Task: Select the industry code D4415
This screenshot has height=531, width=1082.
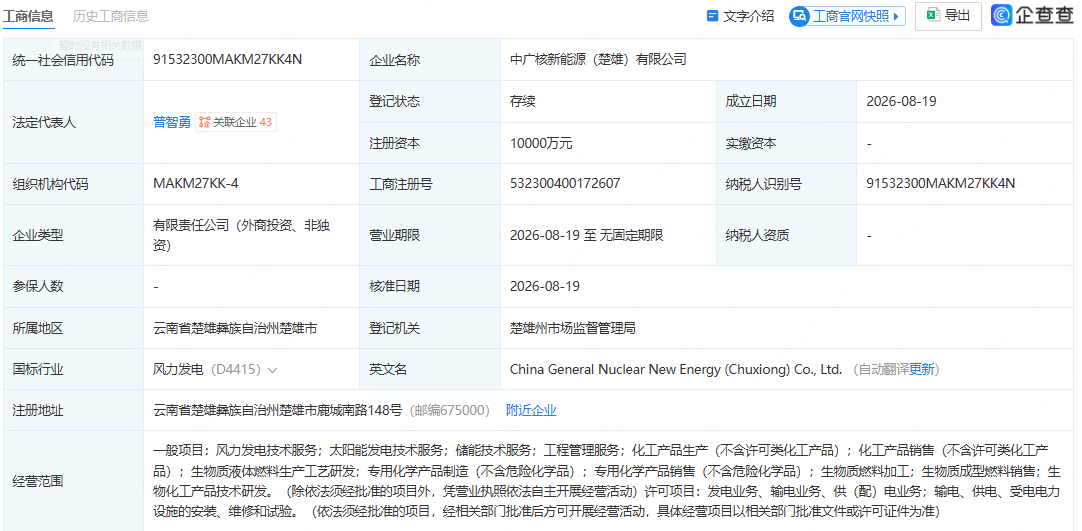Action: coord(235,370)
